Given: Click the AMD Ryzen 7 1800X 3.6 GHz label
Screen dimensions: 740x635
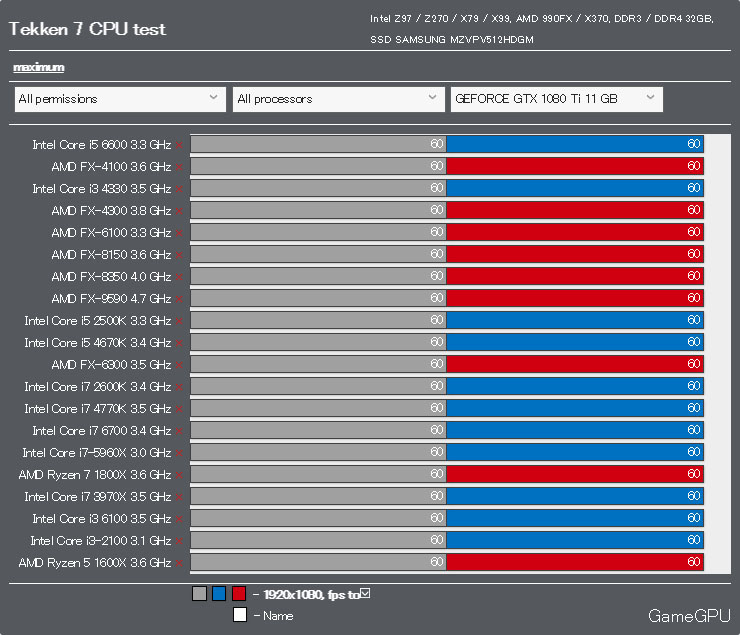Looking at the screenshot, I should pos(95,475).
